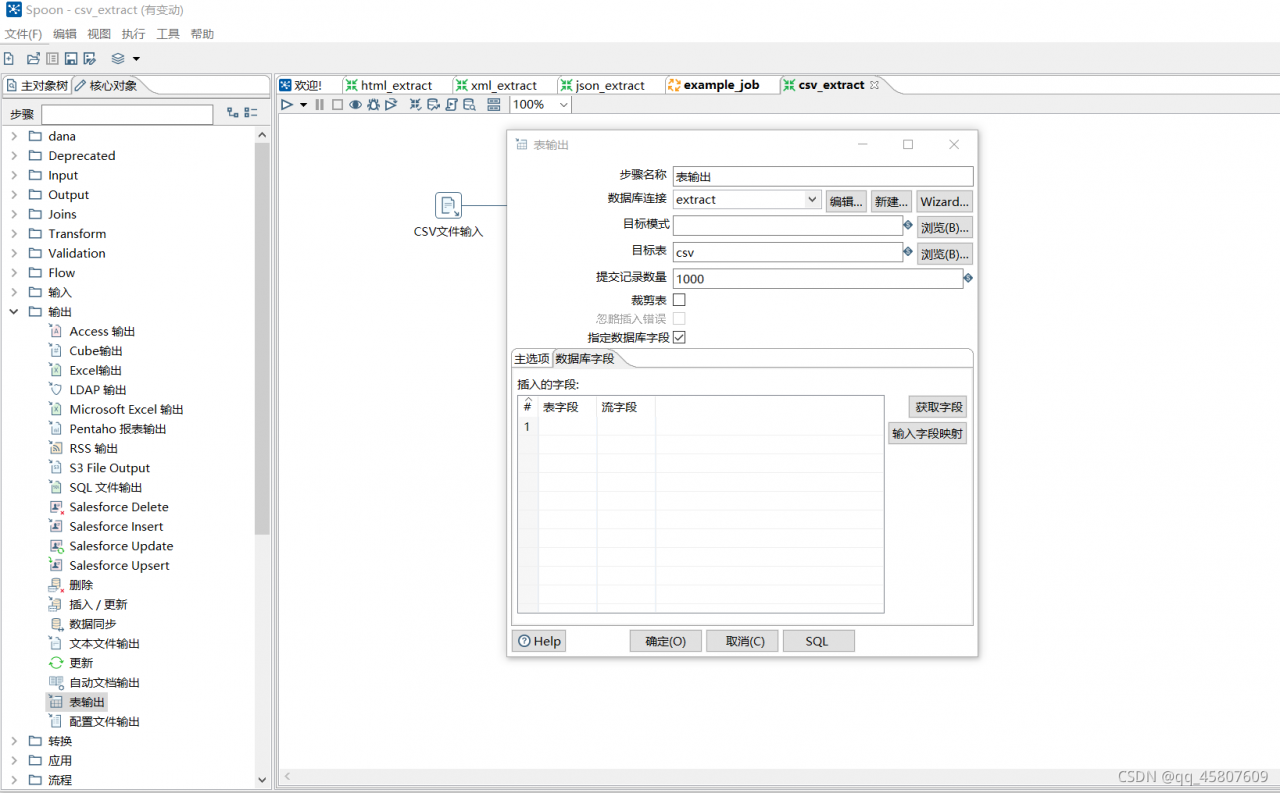The height and width of the screenshot is (793, 1280).
Task: Click the 目标模式 input field
Action: coord(788,225)
